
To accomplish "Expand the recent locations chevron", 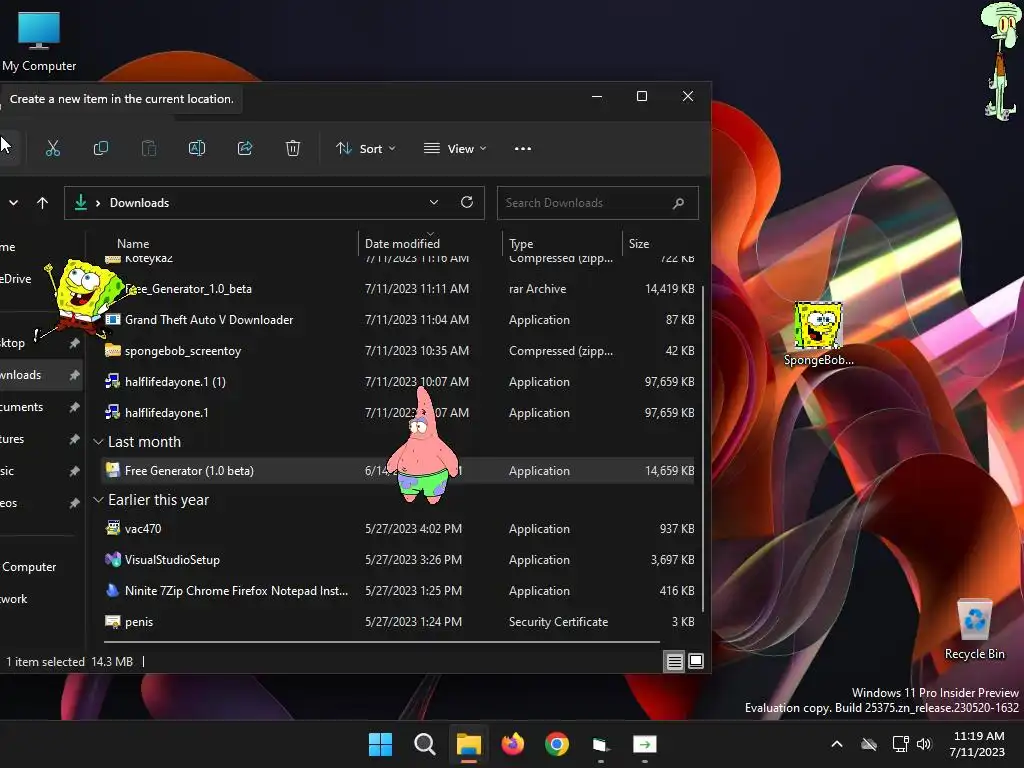I will [x=13, y=203].
